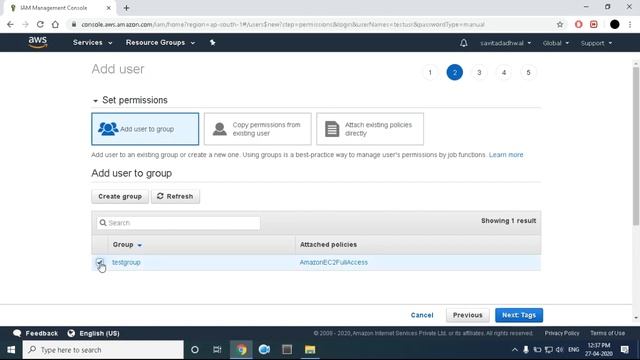Collapse the Set permissions section
The width and height of the screenshot is (640, 360).
pos(95,100)
